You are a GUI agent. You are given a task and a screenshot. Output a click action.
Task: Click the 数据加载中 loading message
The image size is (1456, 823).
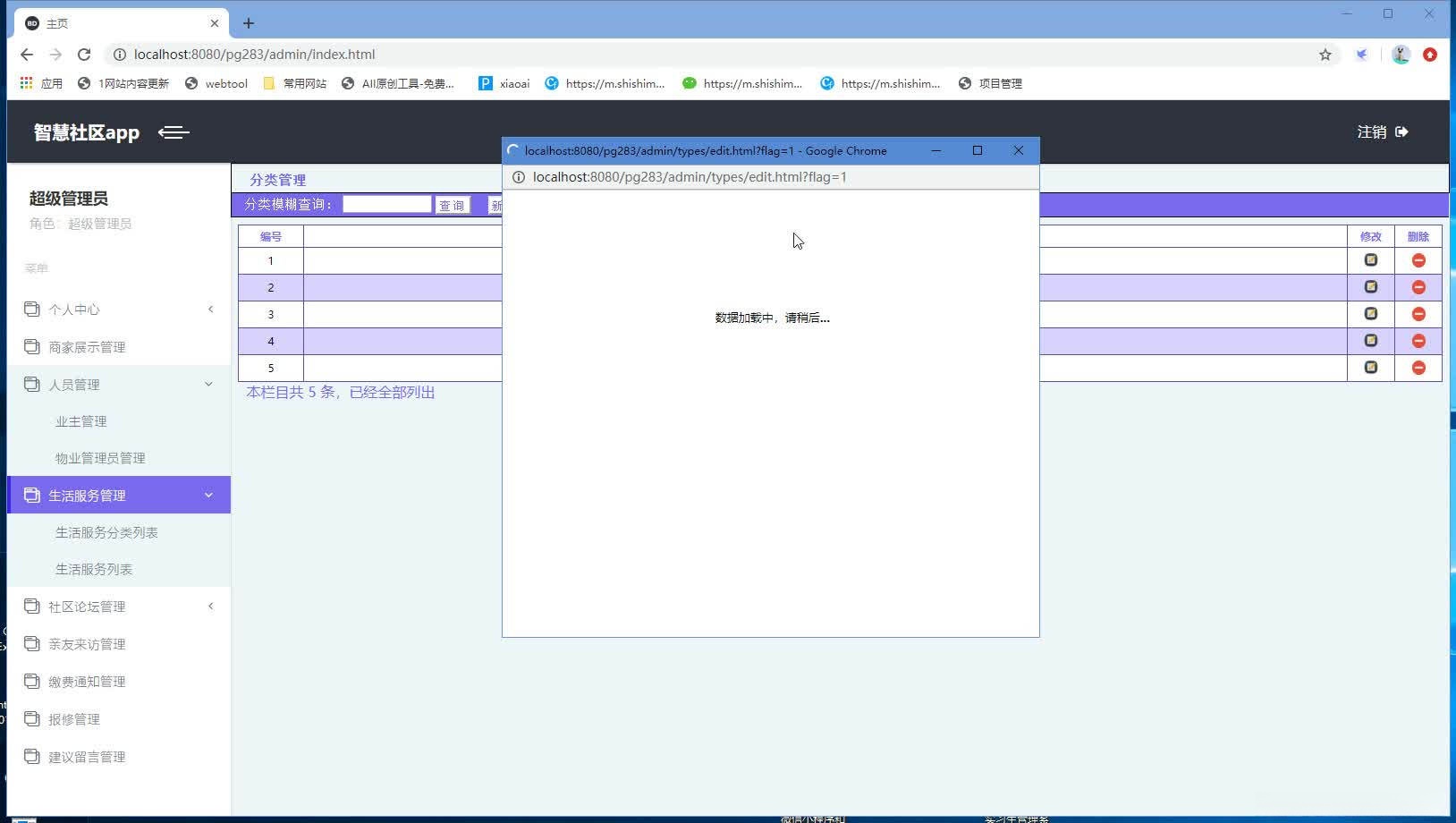tap(773, 318)
